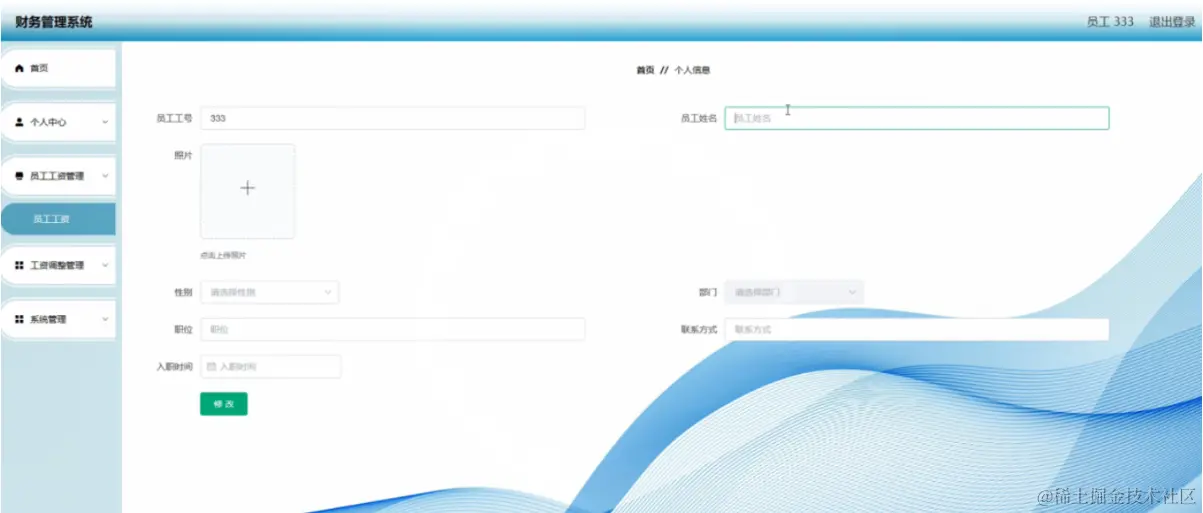This screenshot has height=513, width=1203.
Task: Open the 首页 sidebar menu item
Action: [x=58, y=69]
